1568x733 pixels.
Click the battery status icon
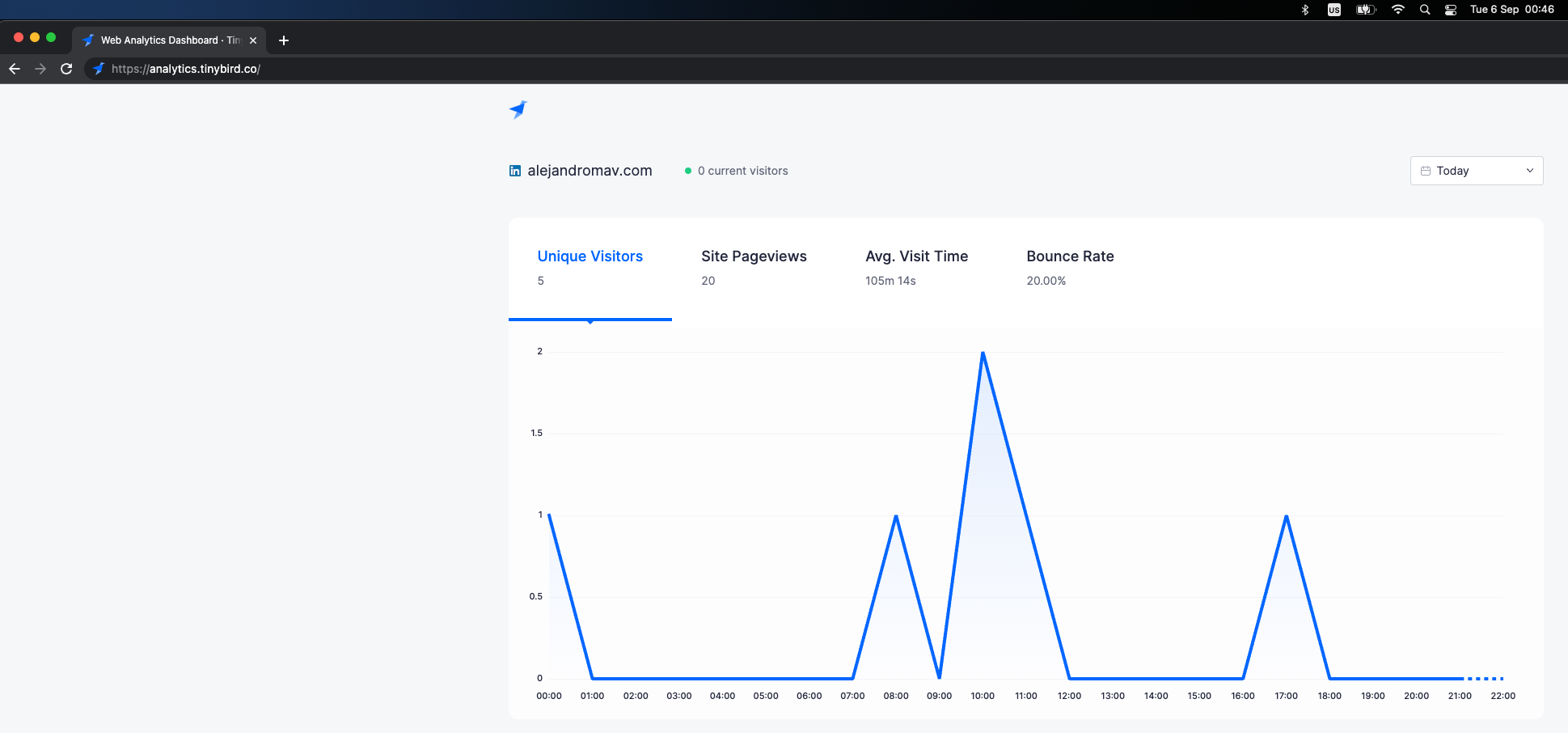(x=1366, y=10)
